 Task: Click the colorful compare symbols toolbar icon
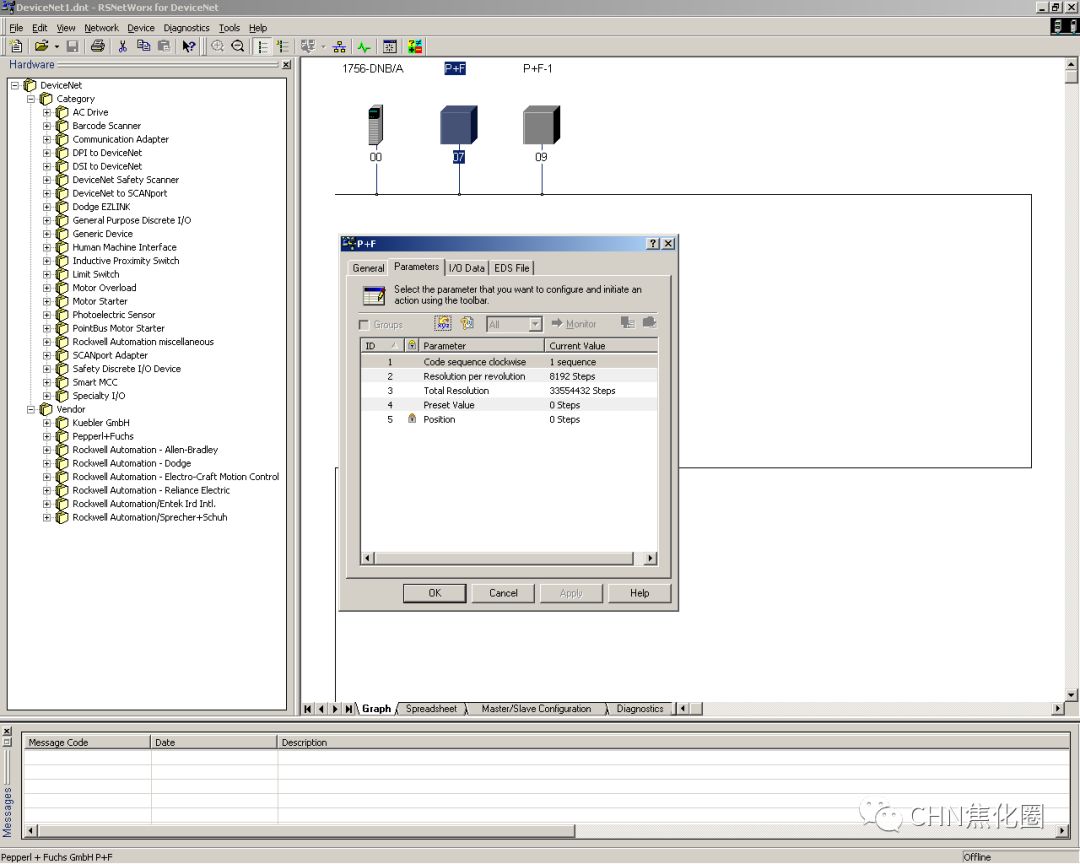415,46
